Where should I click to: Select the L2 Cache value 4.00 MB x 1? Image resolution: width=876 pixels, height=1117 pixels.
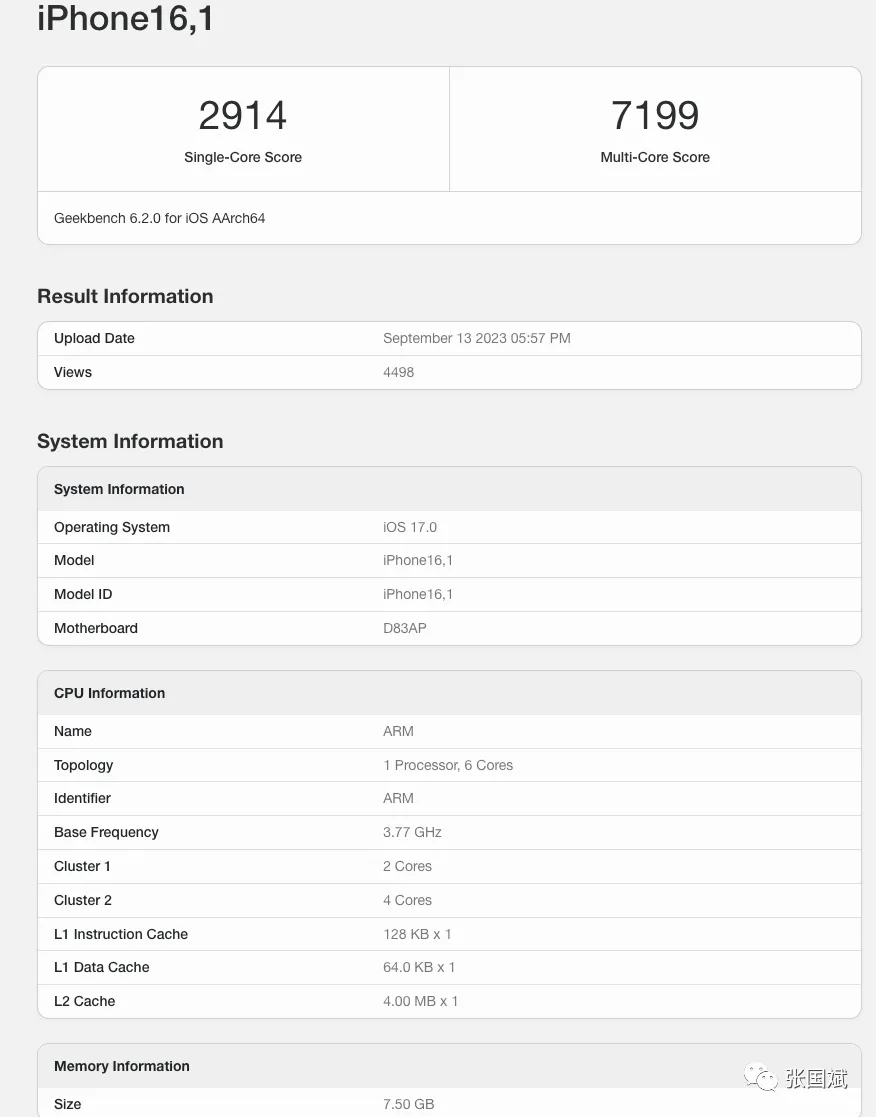click(420, 1001)
